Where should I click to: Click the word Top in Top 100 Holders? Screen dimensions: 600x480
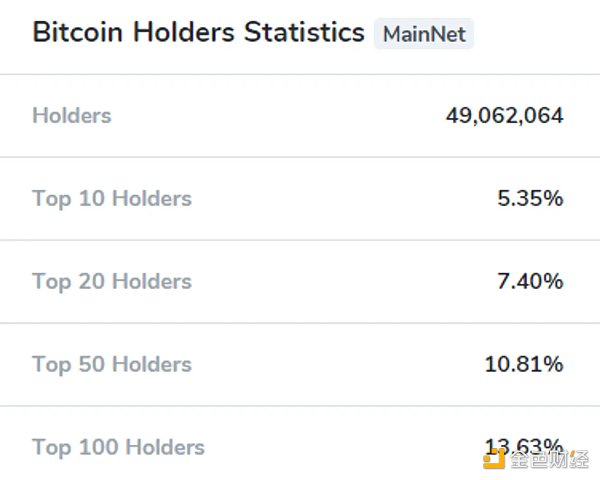pyautogui.click(x=51, y=447)
